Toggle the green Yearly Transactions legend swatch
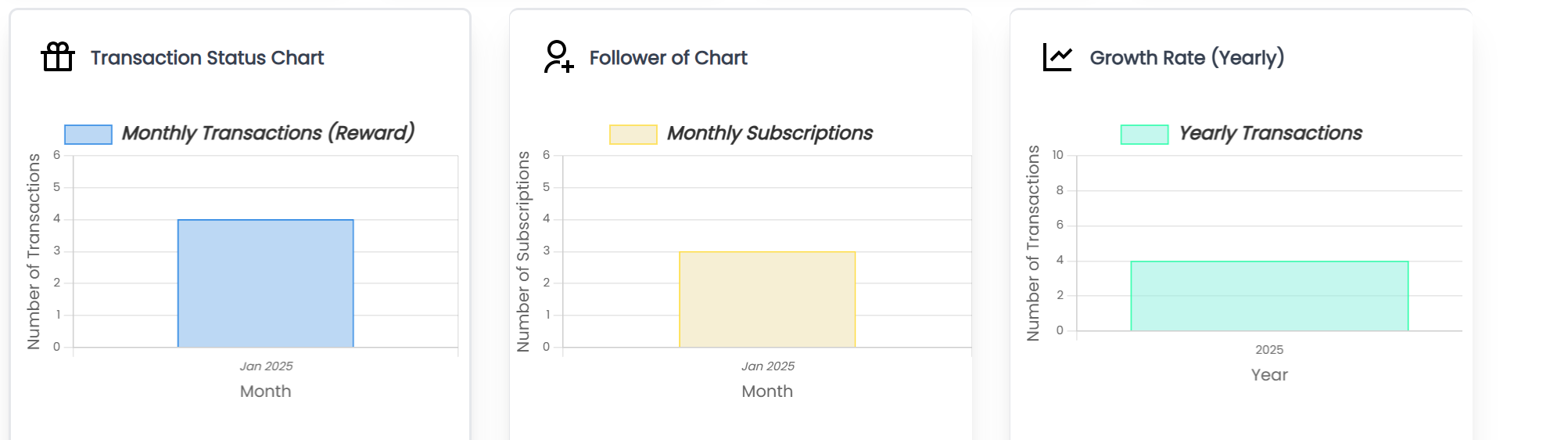Screen dimensions: 1568x440 coord(1144,135)
